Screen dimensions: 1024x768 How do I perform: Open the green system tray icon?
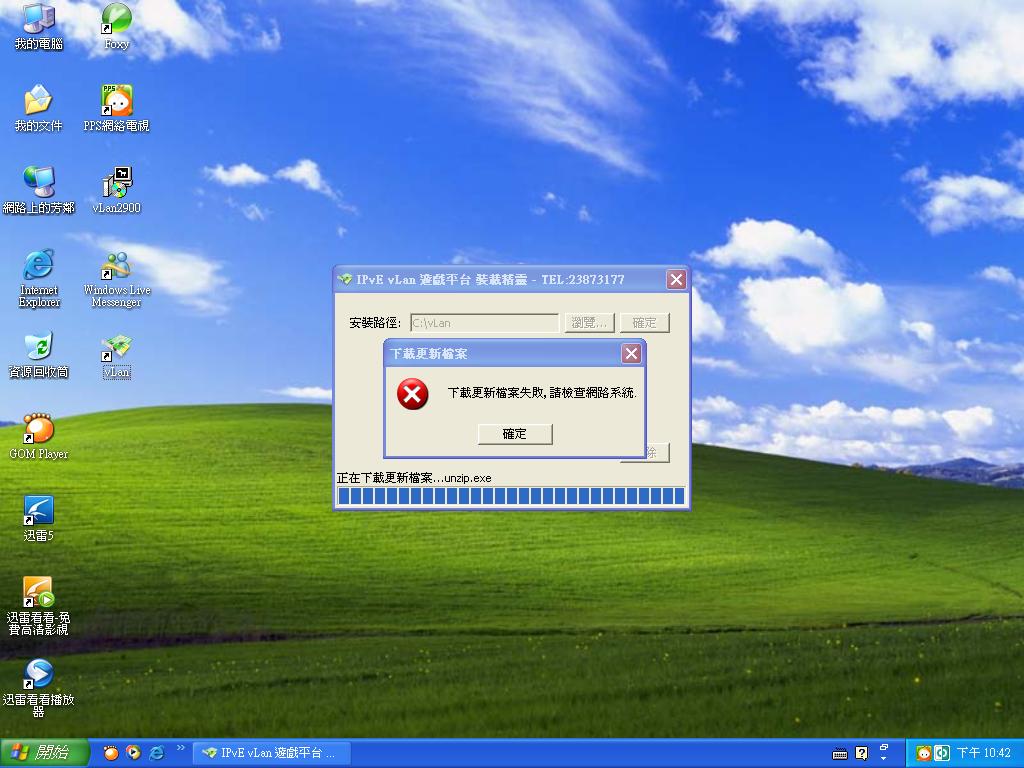(942, 754)
